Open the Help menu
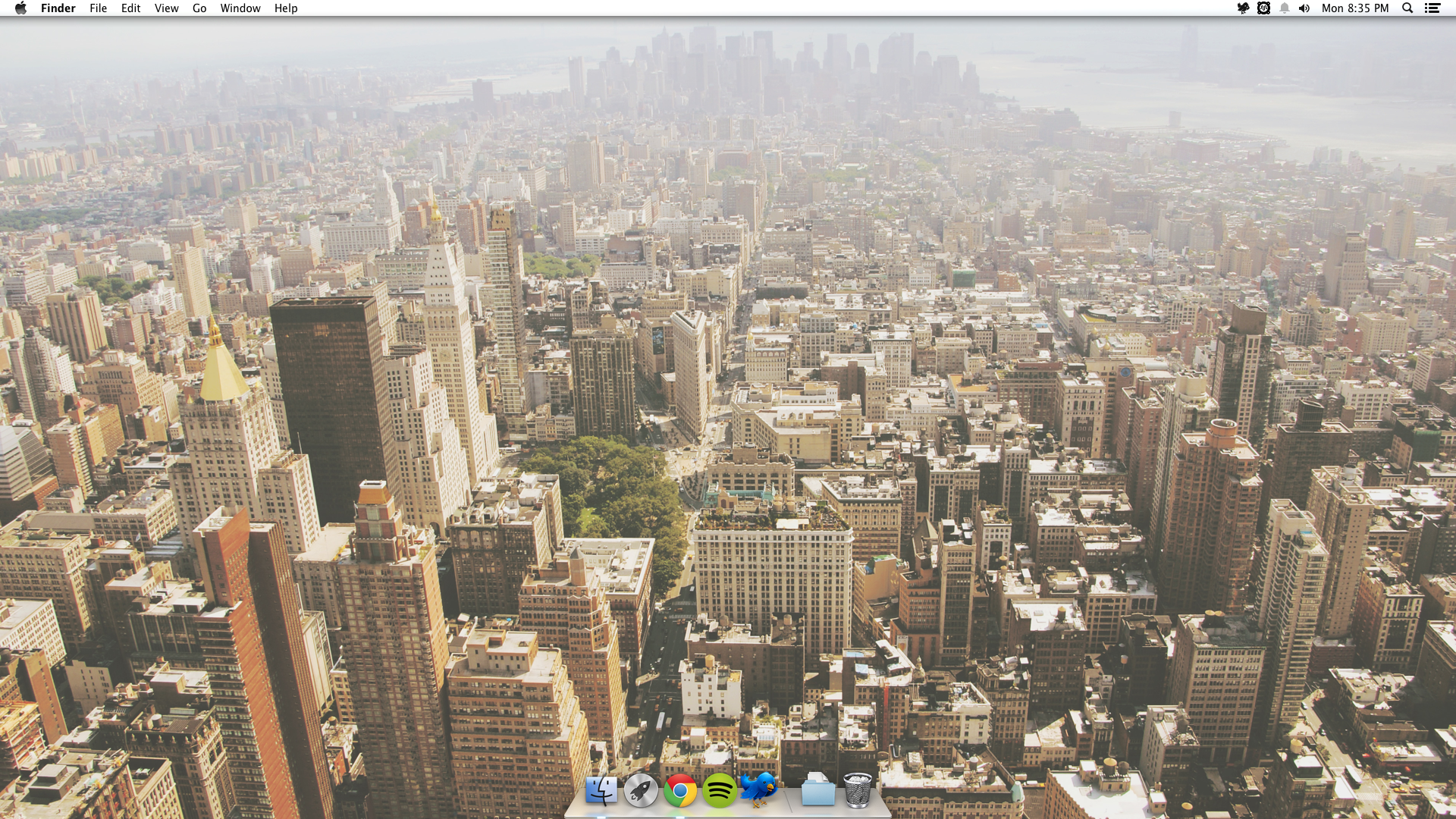The image size is (1456, 819). click(286, 8)
